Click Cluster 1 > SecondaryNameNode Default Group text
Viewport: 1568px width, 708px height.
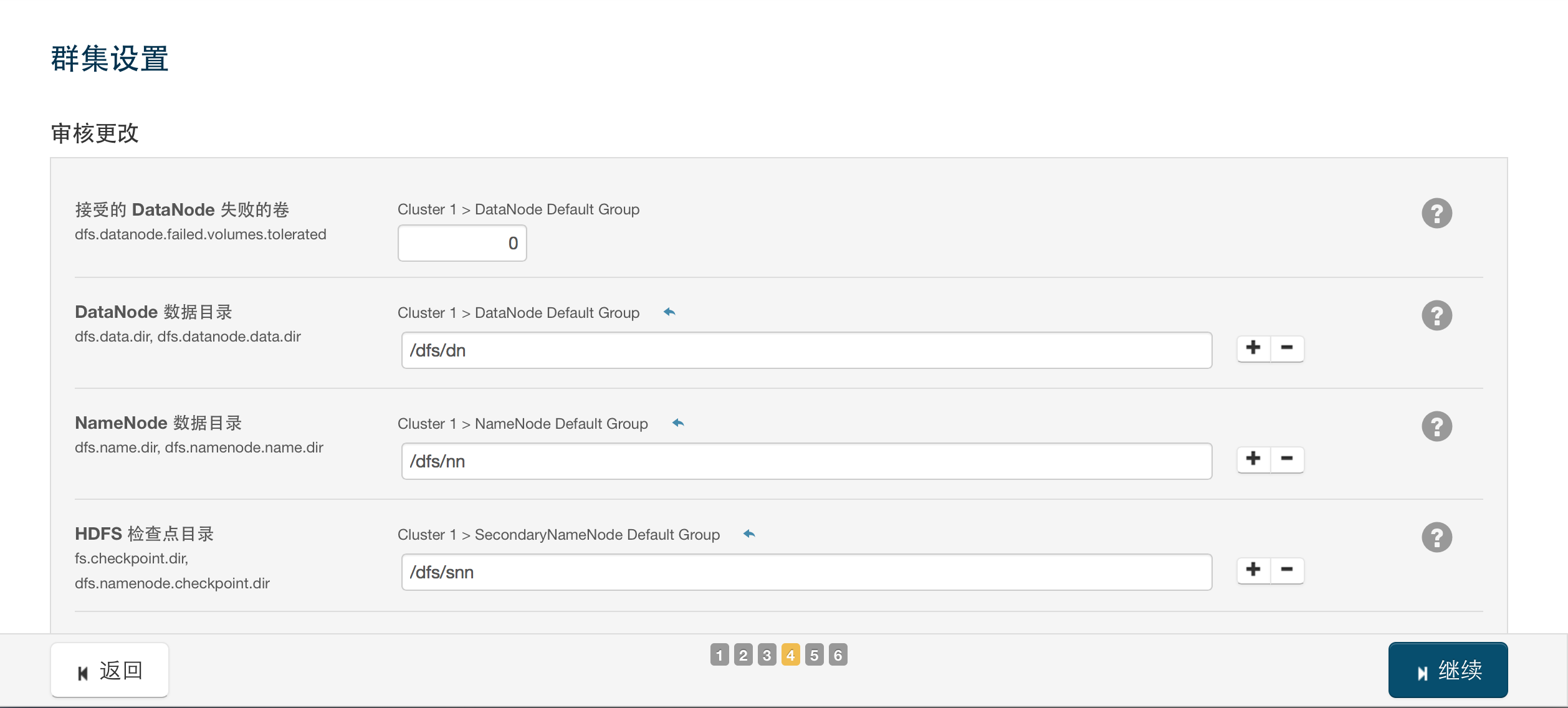(x=558, y=535)
